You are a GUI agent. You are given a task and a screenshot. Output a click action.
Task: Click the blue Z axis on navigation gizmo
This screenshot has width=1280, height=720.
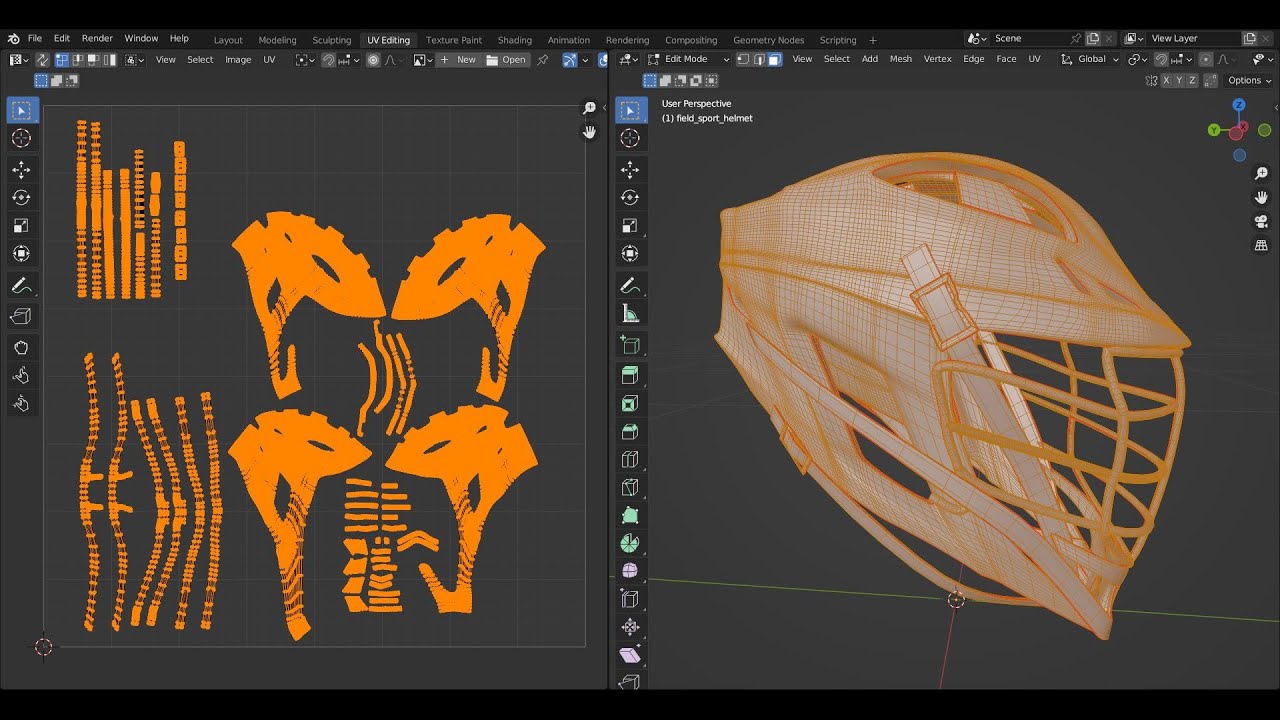[1239, 105]
